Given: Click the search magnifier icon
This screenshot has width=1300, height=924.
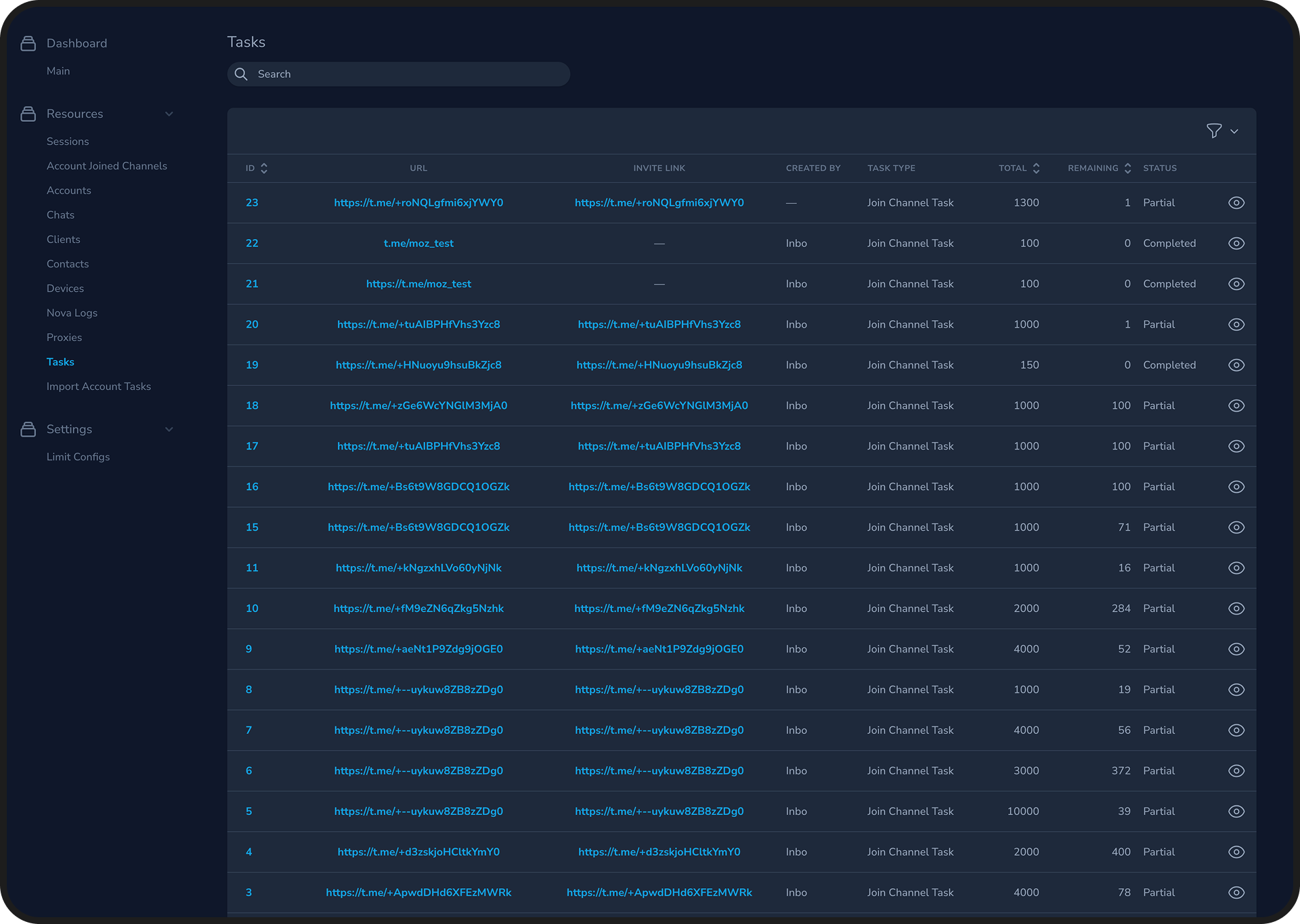Looking at the screenshot, I should click(241, 74).
